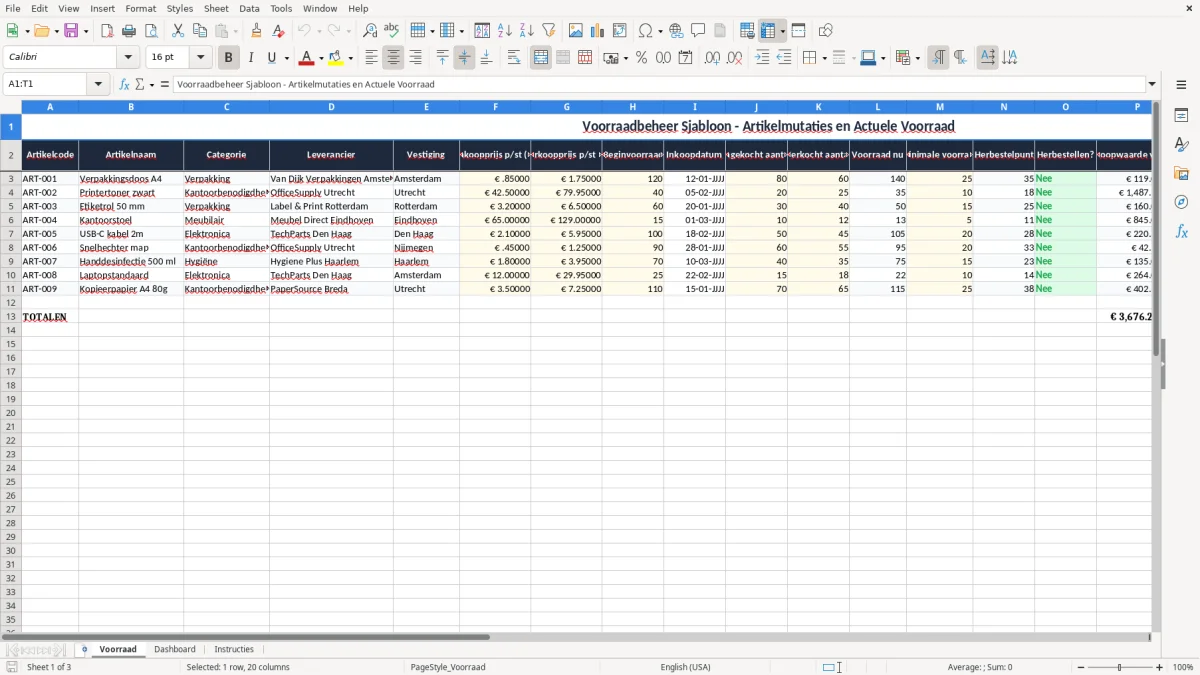Increase the cell indent
Image resolution: width=1200 pixels, height=675 pixels.
(762, 58)
